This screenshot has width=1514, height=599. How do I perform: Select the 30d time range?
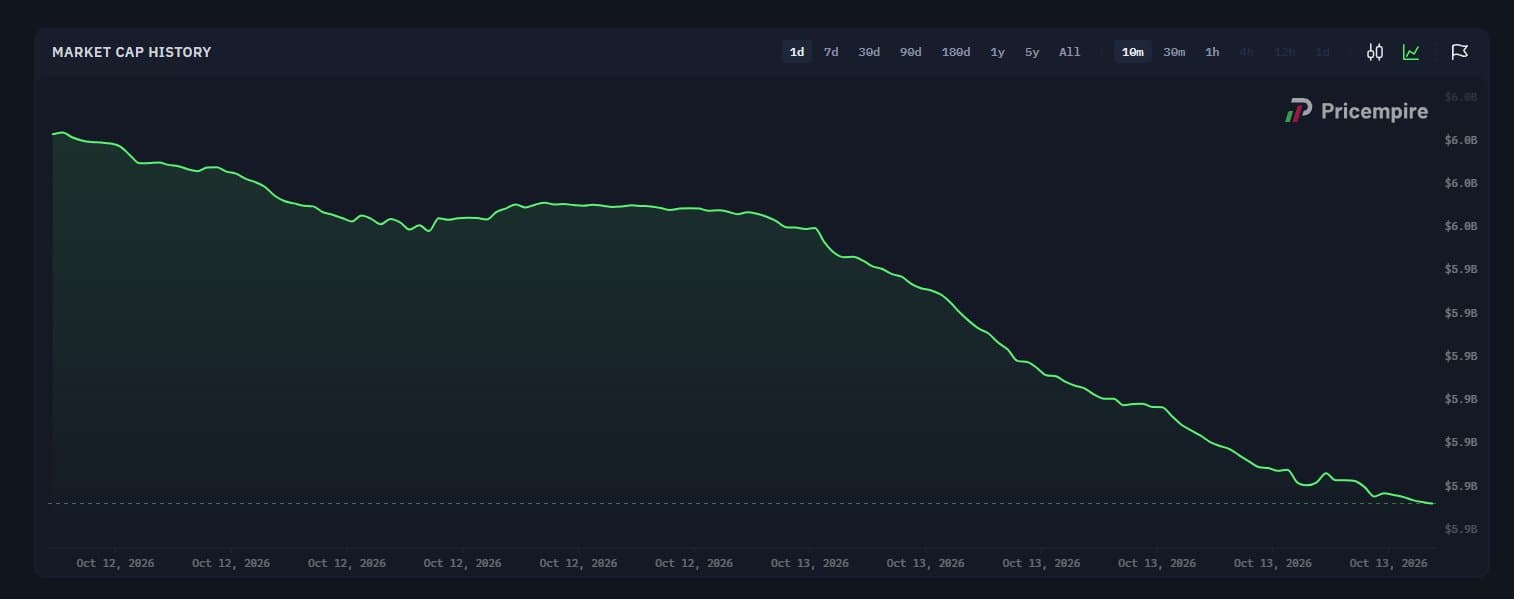(869, 52)
